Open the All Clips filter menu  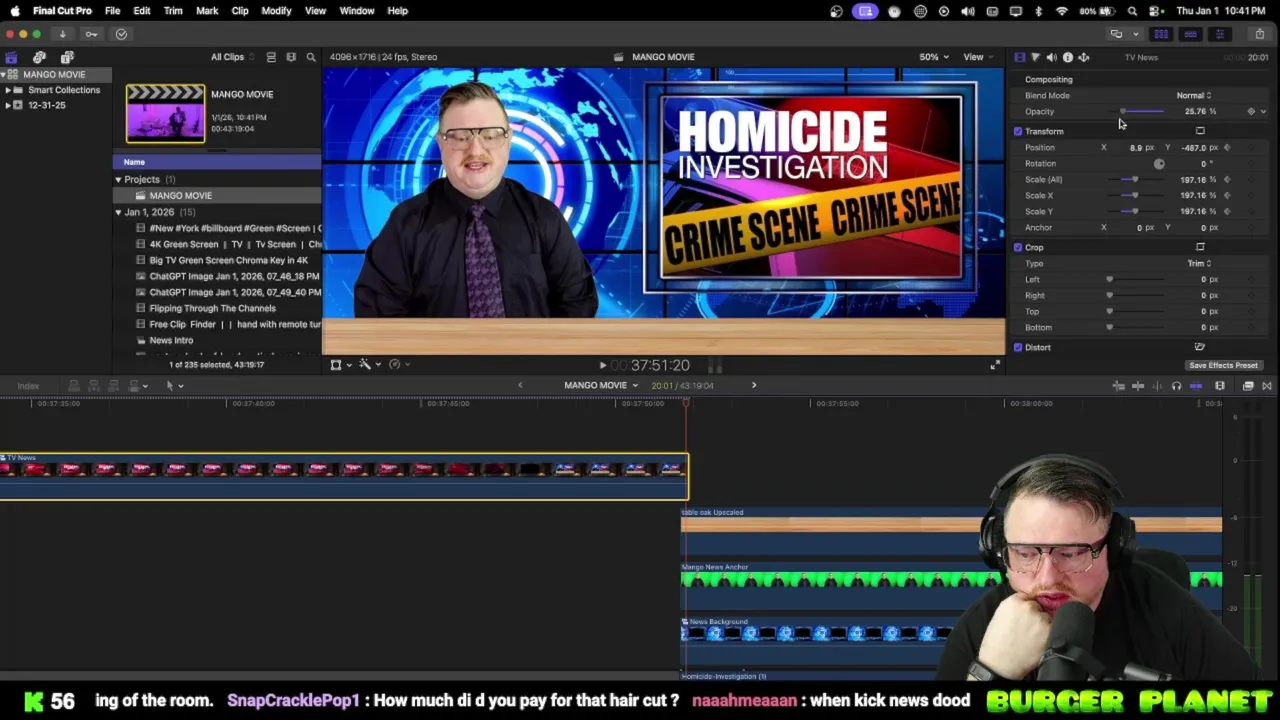[x=232, y=57]
